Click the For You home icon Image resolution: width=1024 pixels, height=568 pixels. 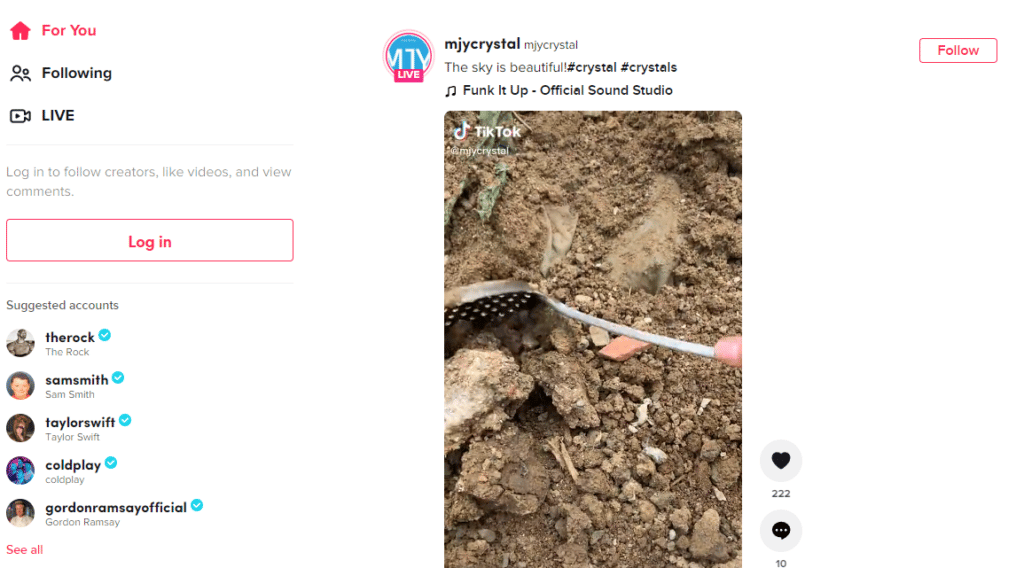pos(20,31)
